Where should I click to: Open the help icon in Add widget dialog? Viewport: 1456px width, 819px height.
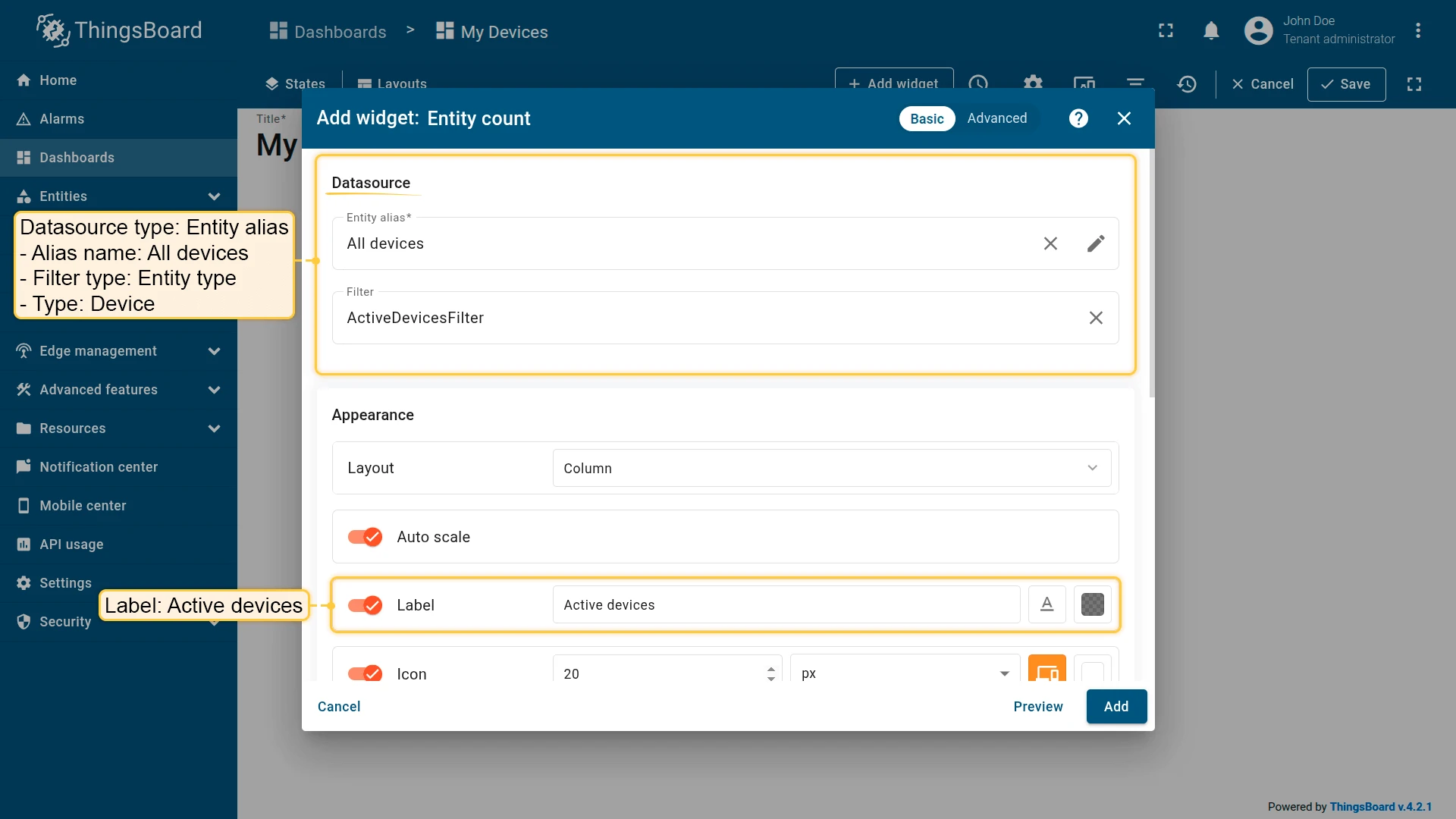[1078, 118]
